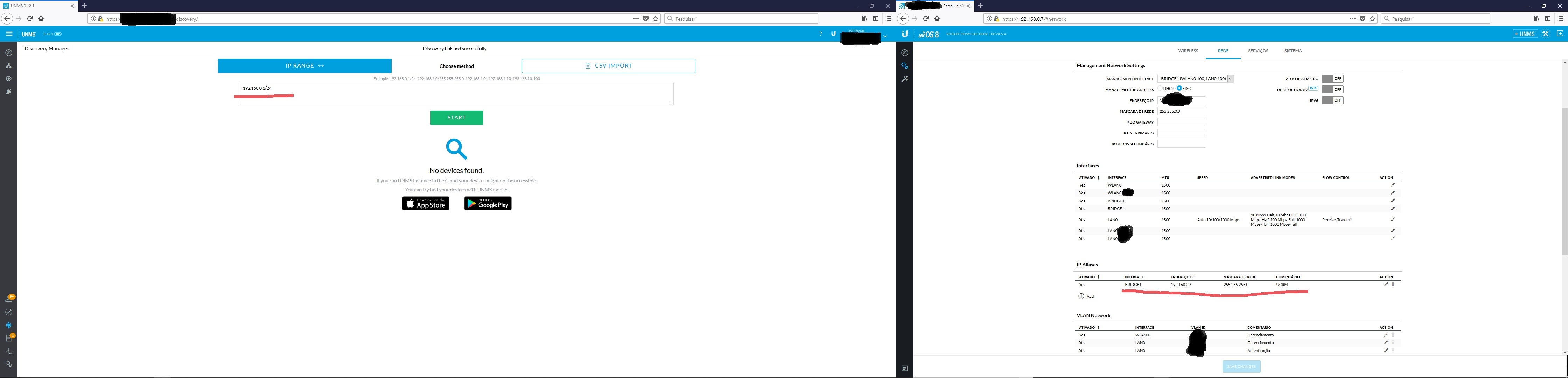Open the UNMS hamburger menu
The width and height of the screenshot is (1568, 378).
pyautogui.click(x=8, y=34)
